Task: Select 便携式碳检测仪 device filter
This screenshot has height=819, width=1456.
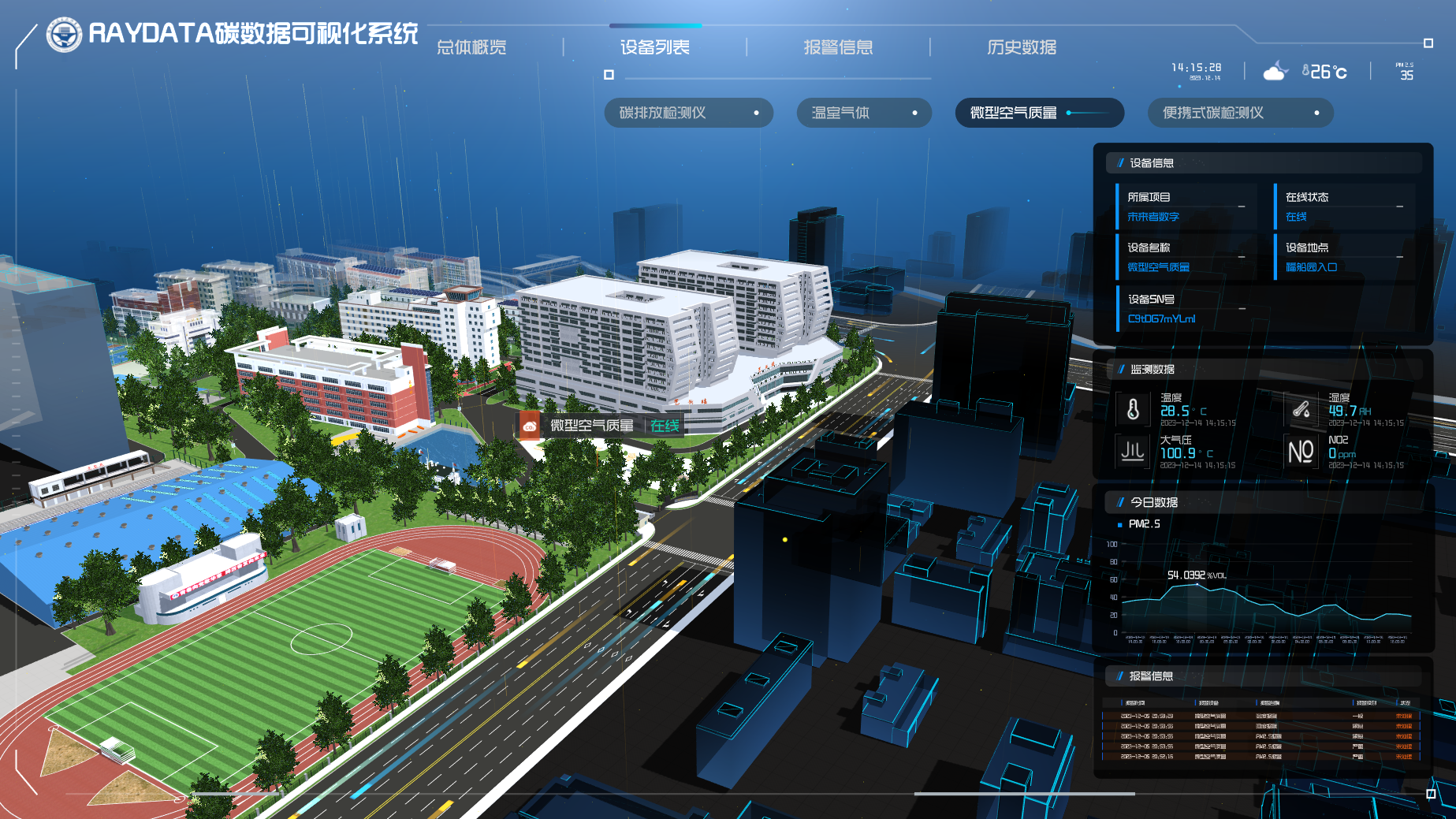Action: coord(1240,113)
